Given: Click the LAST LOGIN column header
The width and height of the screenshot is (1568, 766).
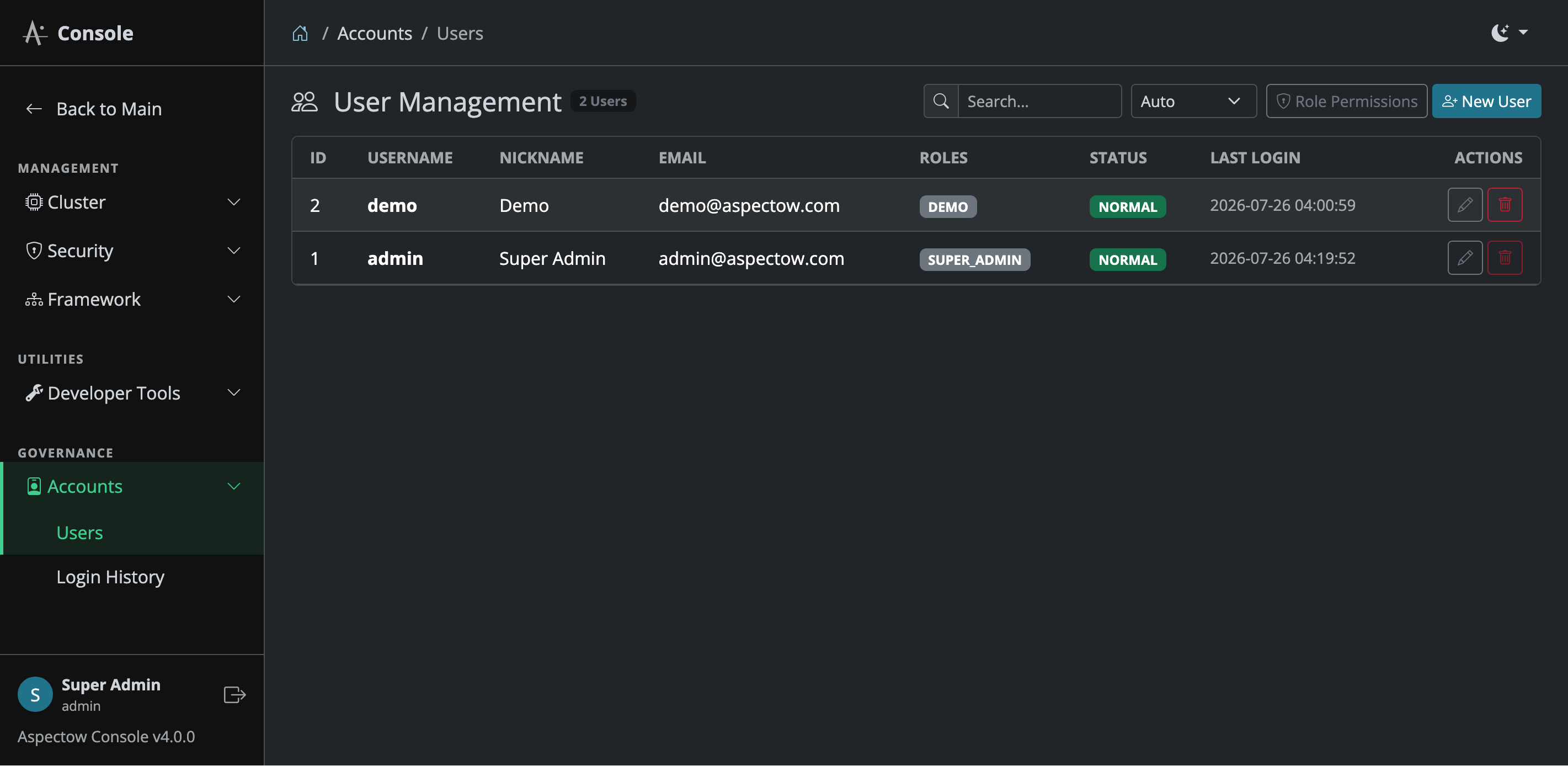Looking at the screenshot, I should [1255, 158].
